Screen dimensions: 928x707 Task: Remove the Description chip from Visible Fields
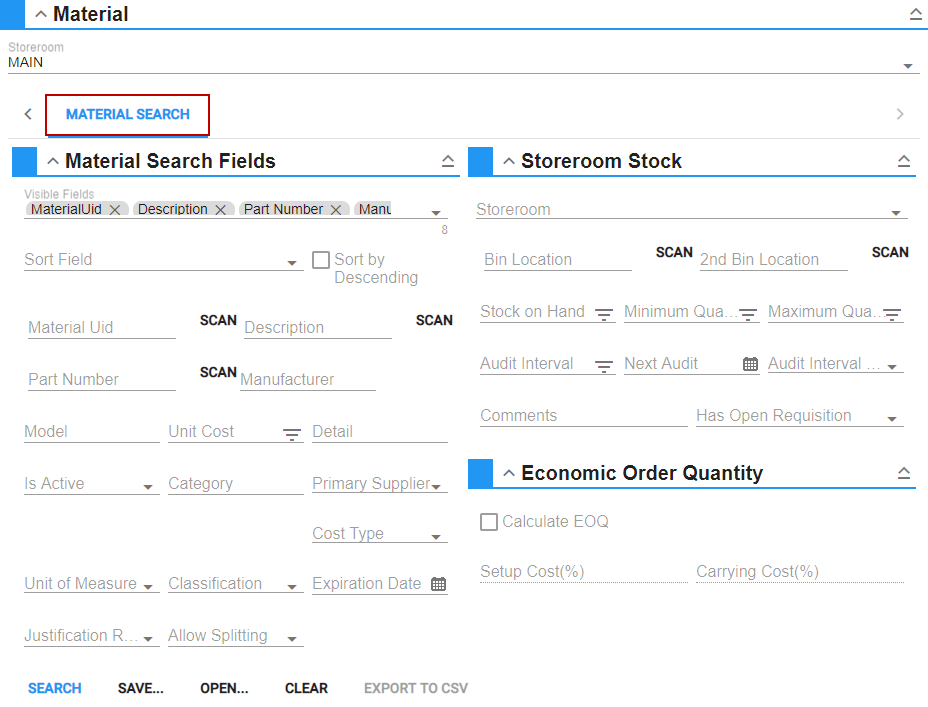(220, 210)
